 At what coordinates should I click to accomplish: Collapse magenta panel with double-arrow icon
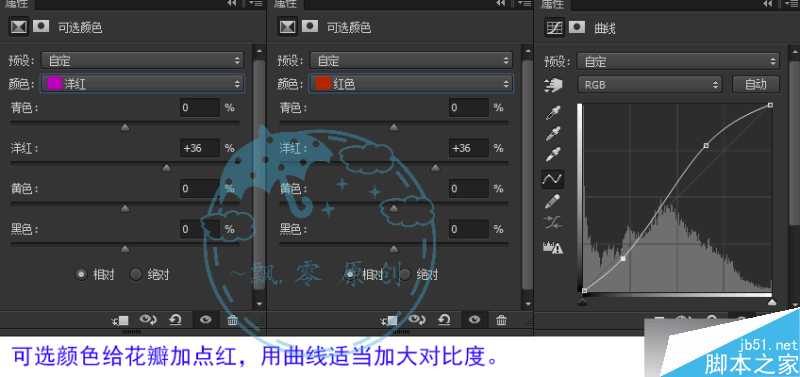coord(233,3)
